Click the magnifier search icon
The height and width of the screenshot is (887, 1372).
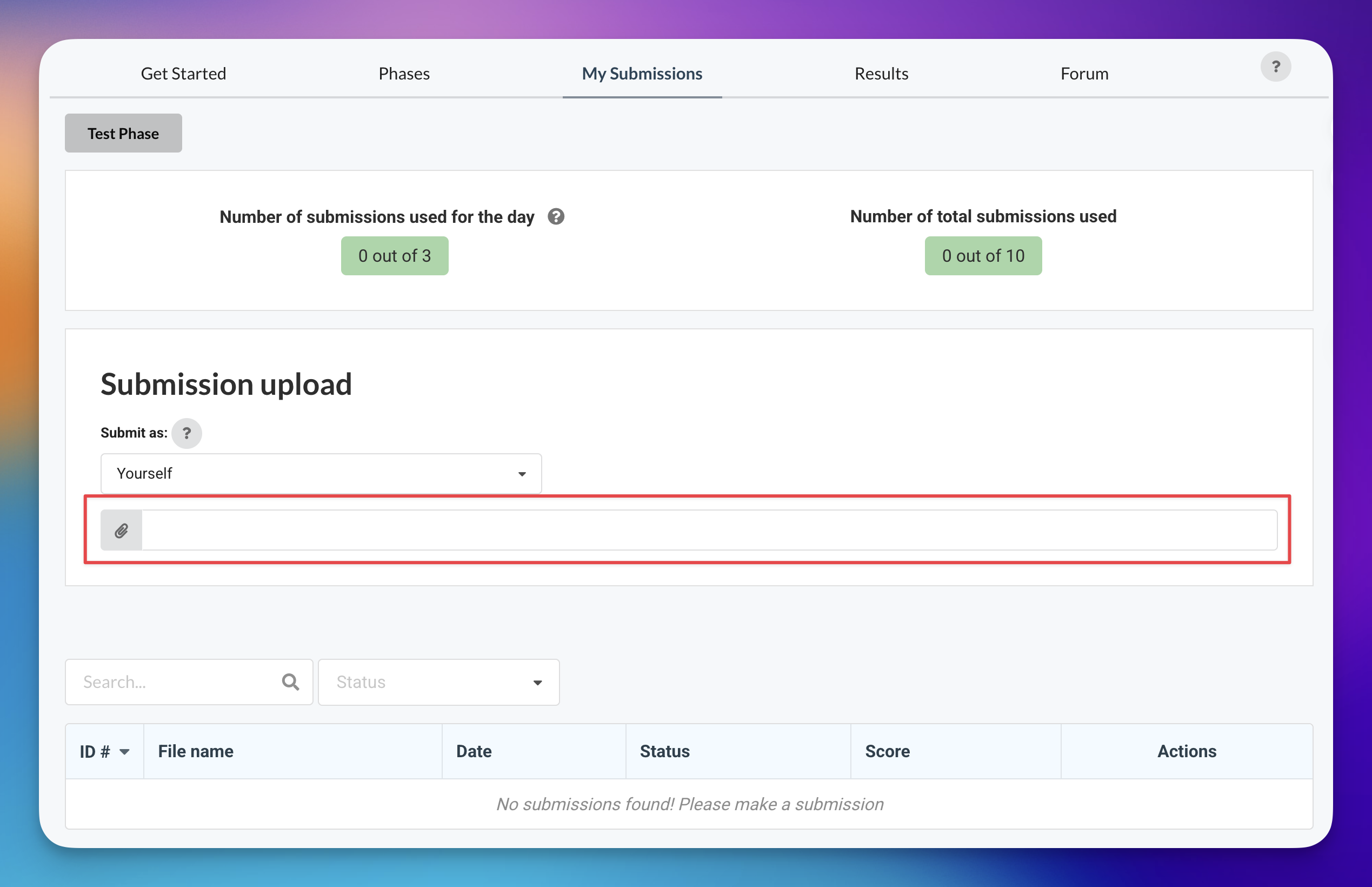pyautogui.click(x=291, y=682)
